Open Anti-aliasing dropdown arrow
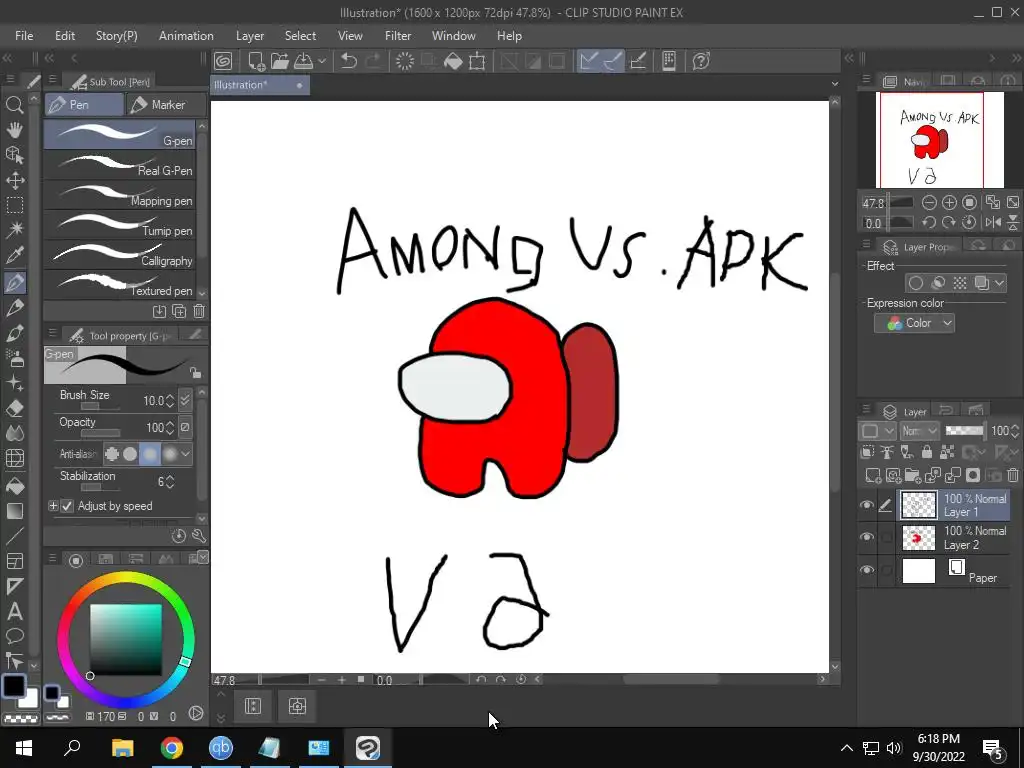The width and height of the screenshot is (1024, 768). [x=186, y=453]
